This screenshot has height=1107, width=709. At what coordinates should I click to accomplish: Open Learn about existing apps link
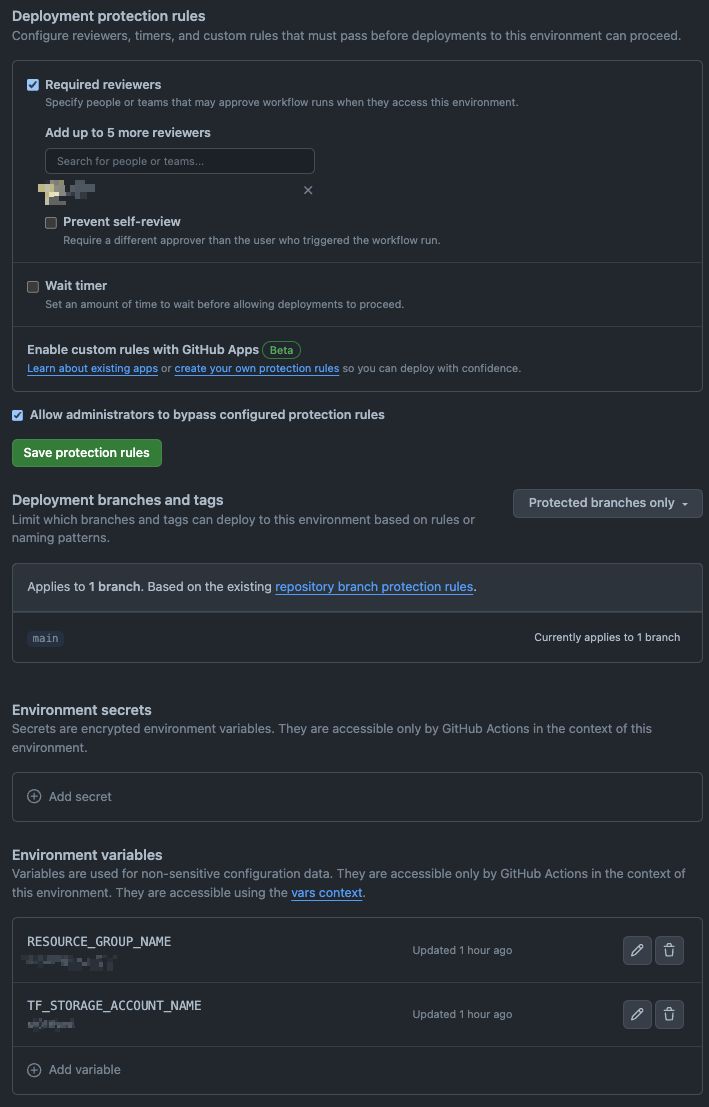(x=92, y=369)
